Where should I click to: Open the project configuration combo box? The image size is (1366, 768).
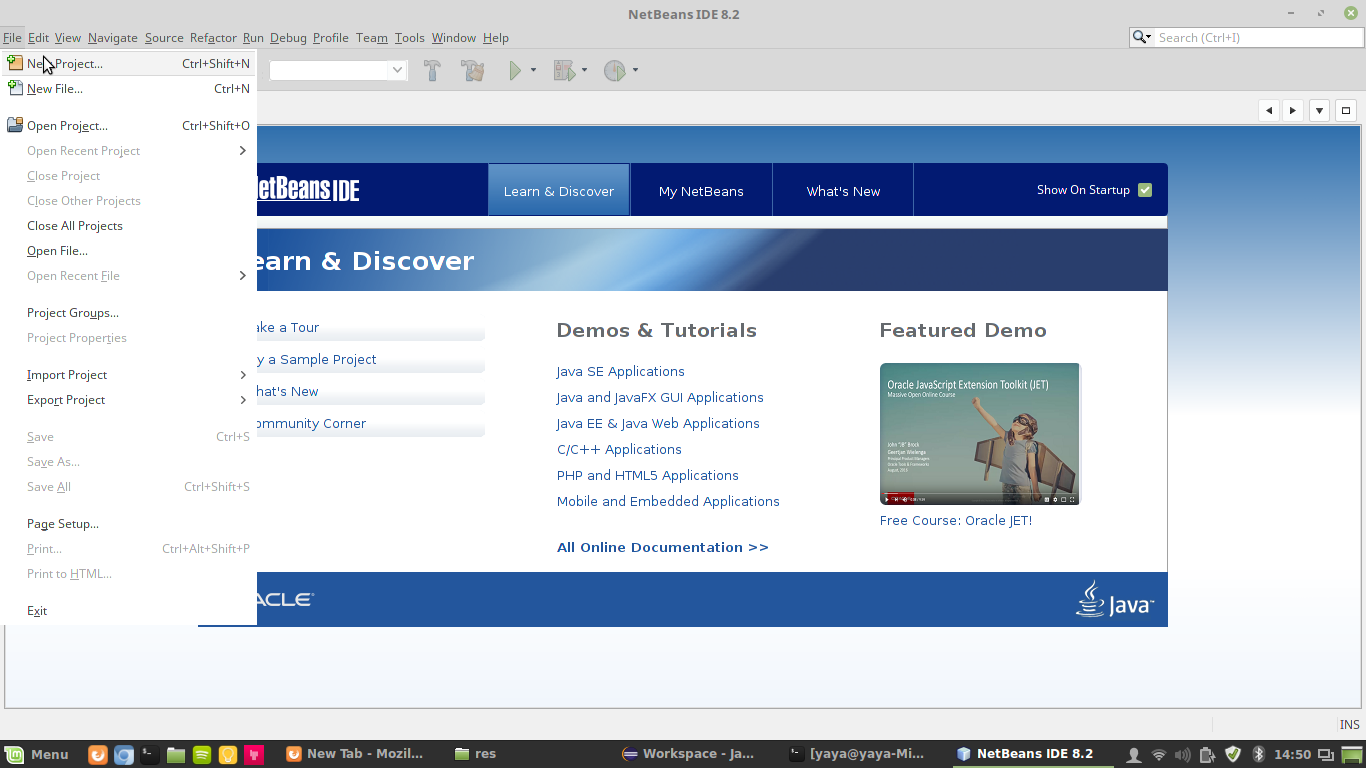(x=337, y=70)
